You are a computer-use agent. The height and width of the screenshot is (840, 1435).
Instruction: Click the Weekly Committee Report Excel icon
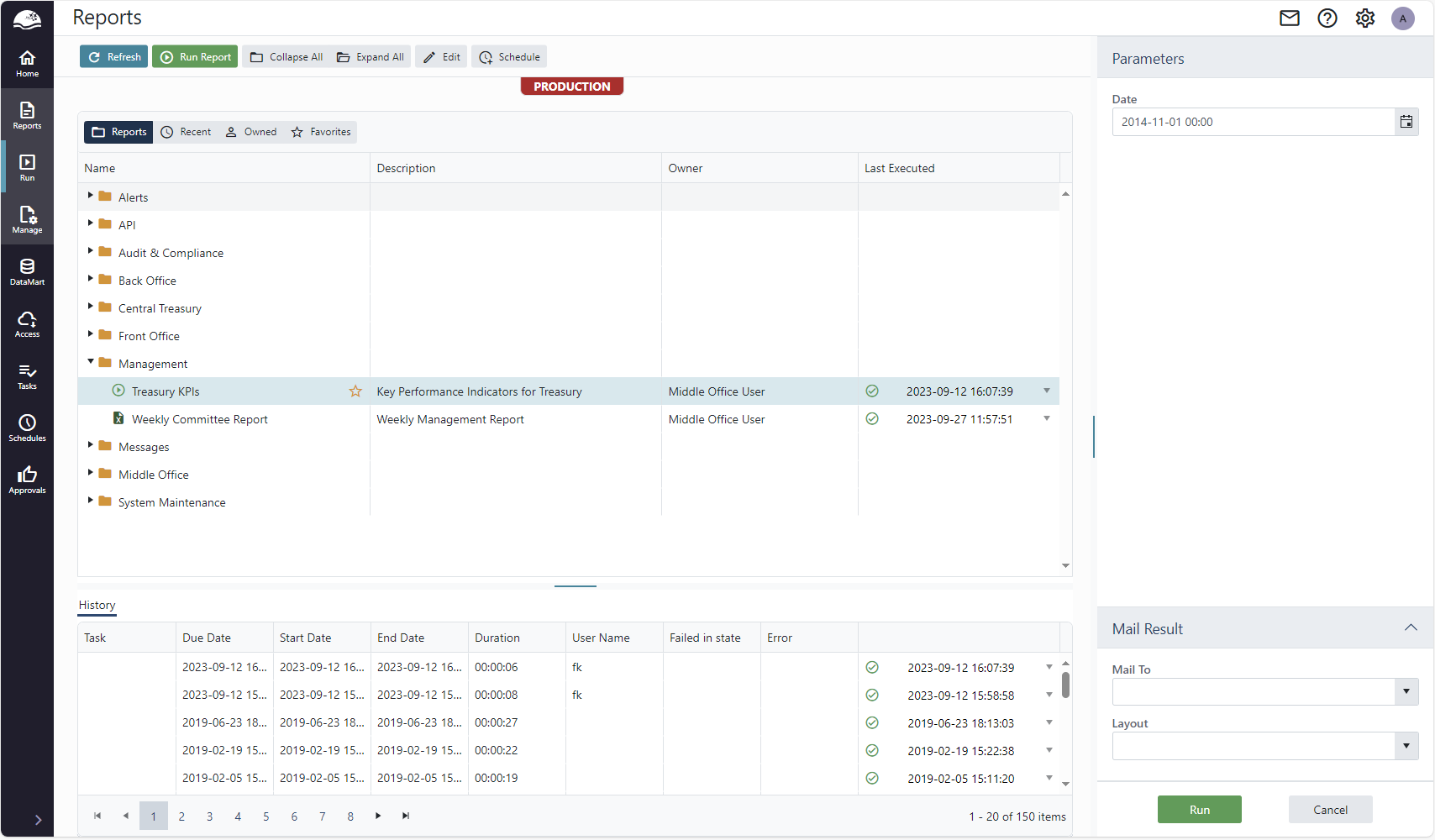tap(118, 418)
